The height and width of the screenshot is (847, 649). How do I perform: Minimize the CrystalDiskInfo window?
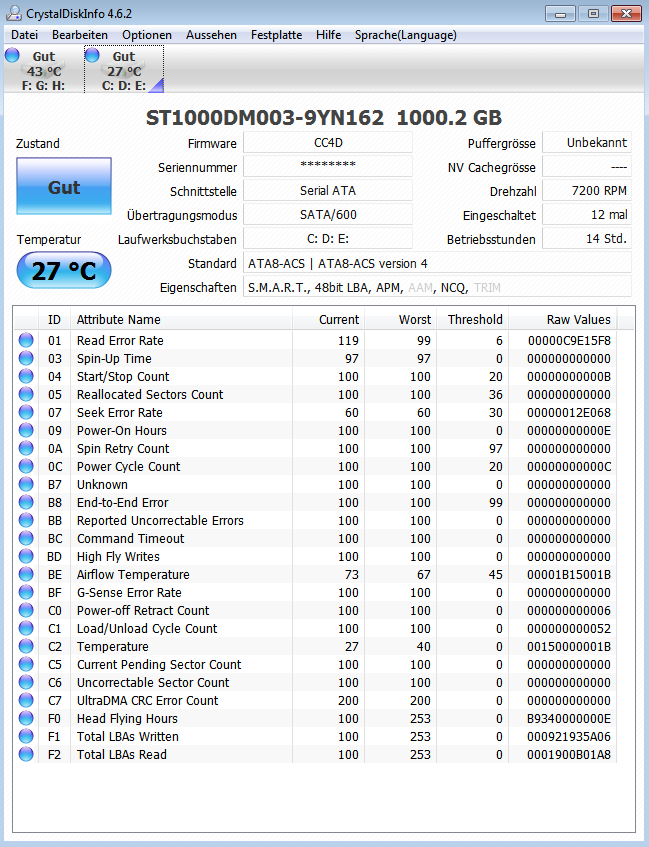coord(560,14)
